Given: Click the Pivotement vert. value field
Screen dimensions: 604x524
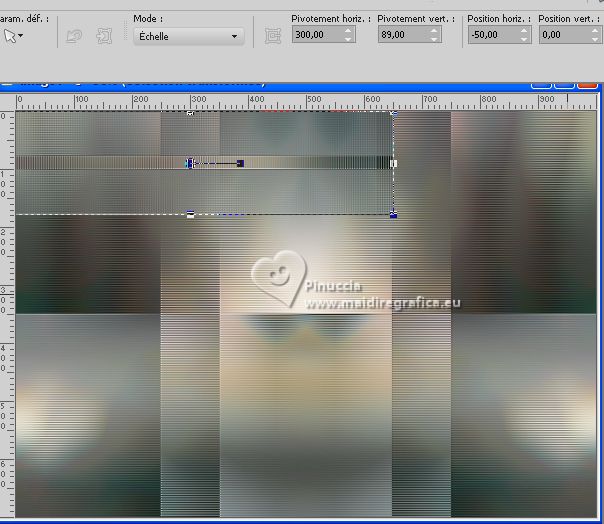Looking at the screenshot, I should click(403, 35).
